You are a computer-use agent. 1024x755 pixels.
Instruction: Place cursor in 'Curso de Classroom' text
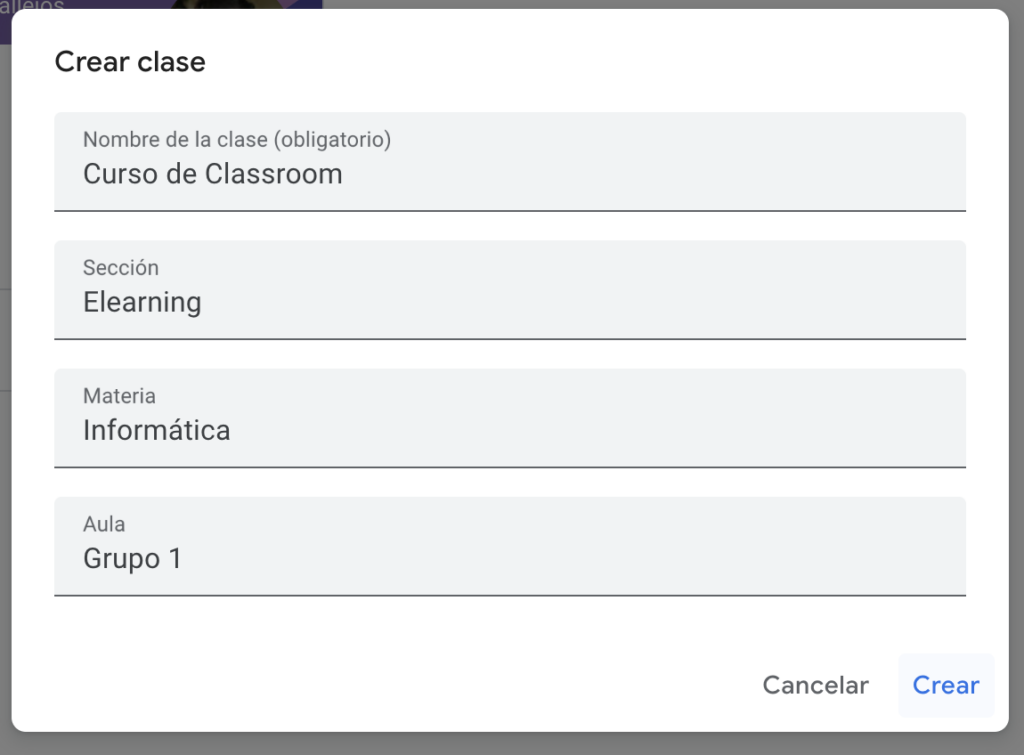[x=212, y=174]
